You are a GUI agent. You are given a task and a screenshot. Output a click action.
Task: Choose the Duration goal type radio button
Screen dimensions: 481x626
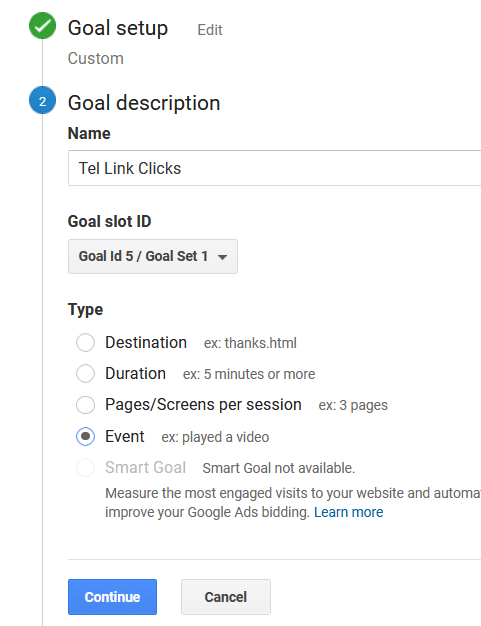(x=85, y=374)
